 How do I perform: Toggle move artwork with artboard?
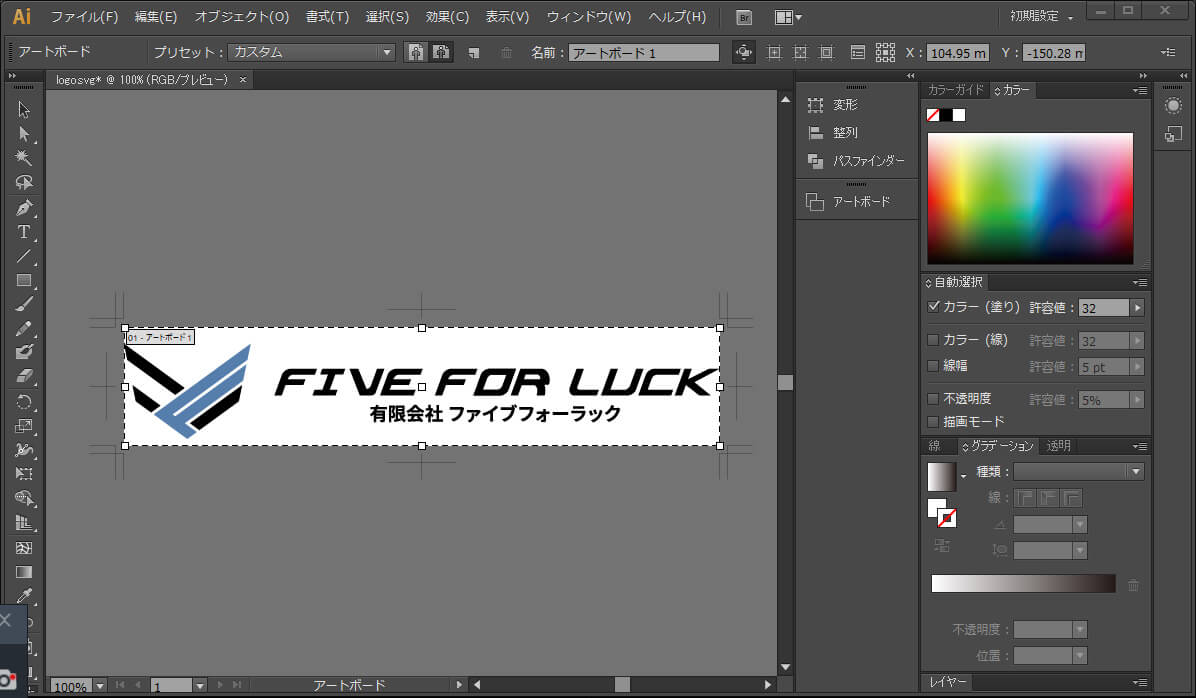pyautogui.click(x=743, y=53)
